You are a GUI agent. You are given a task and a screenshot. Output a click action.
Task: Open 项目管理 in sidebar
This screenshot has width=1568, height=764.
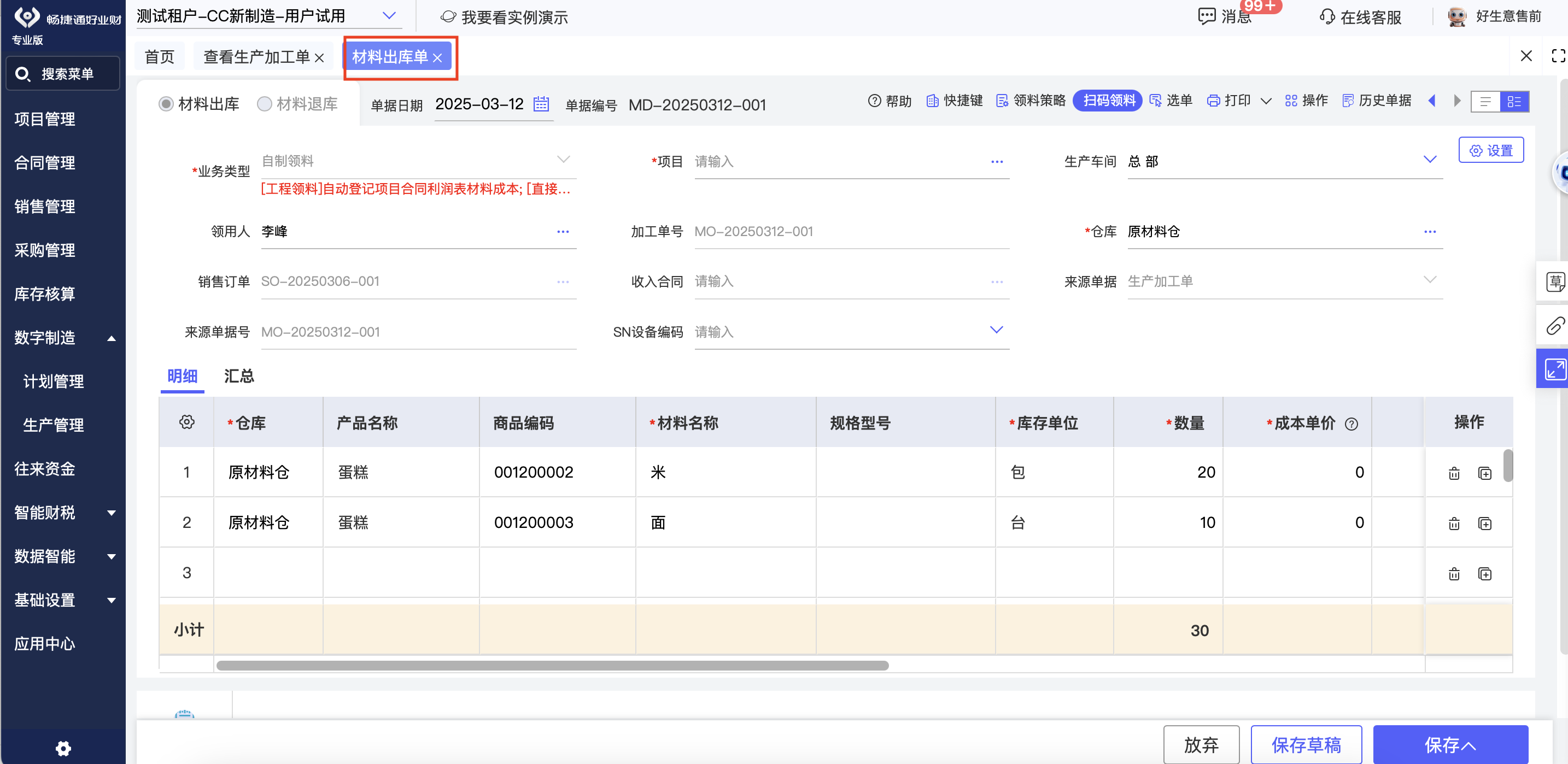point(45,119)
